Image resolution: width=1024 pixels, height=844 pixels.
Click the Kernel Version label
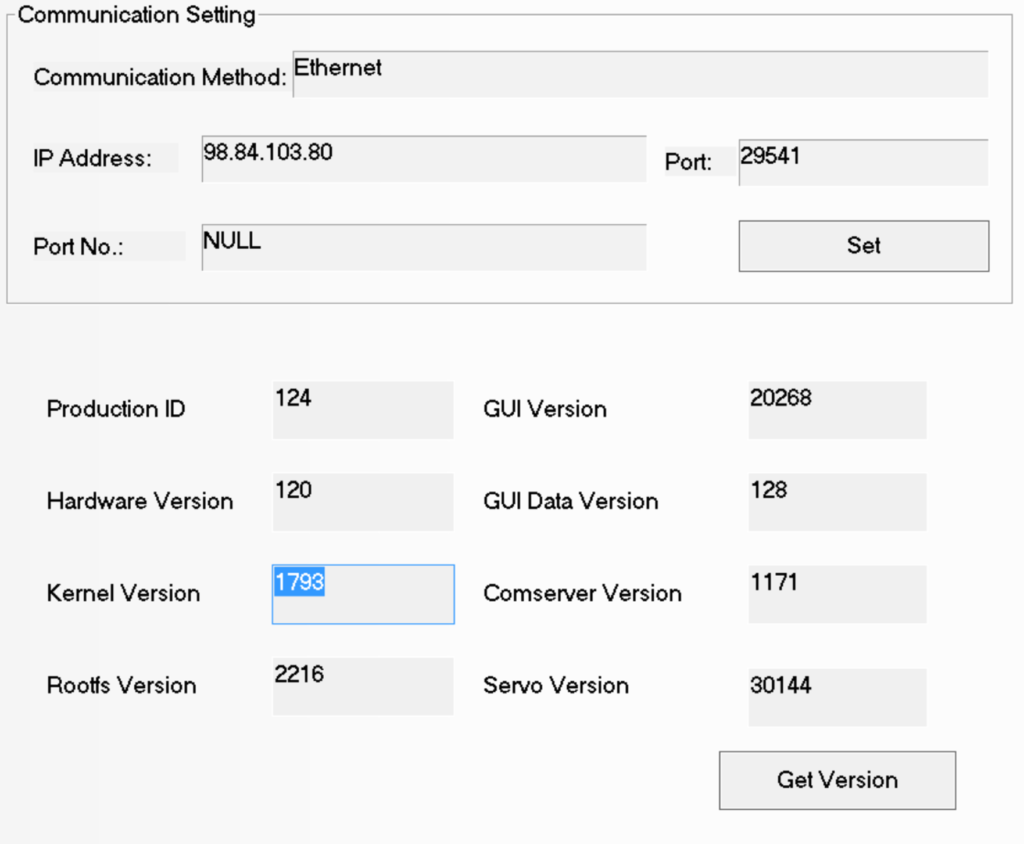coord(123,593)
